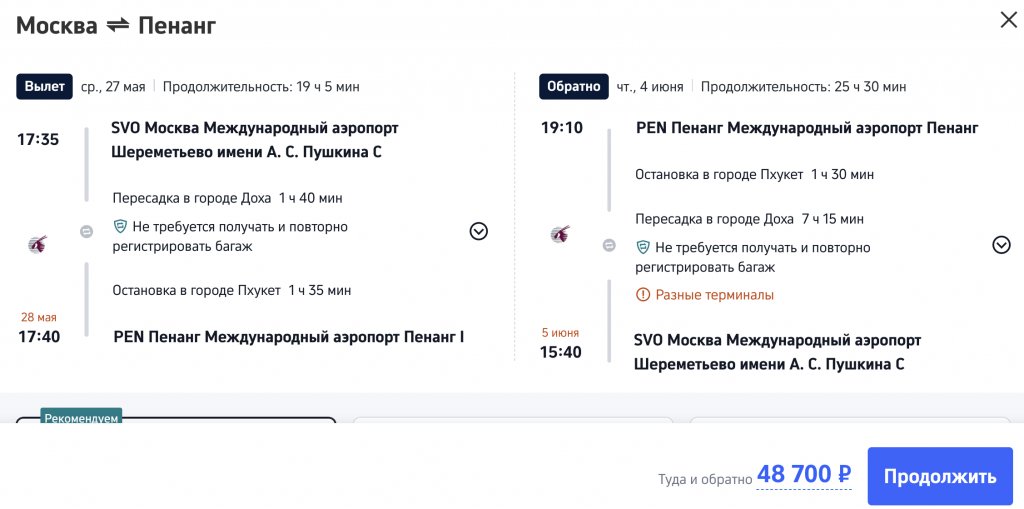Click the outbound baggage shield icon
The height and width of the screenshot is (509, 1024).
point(120,227)
